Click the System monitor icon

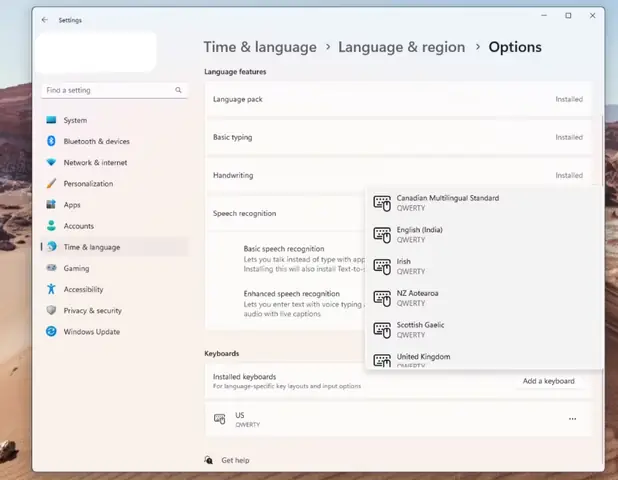tap(51, 120)
